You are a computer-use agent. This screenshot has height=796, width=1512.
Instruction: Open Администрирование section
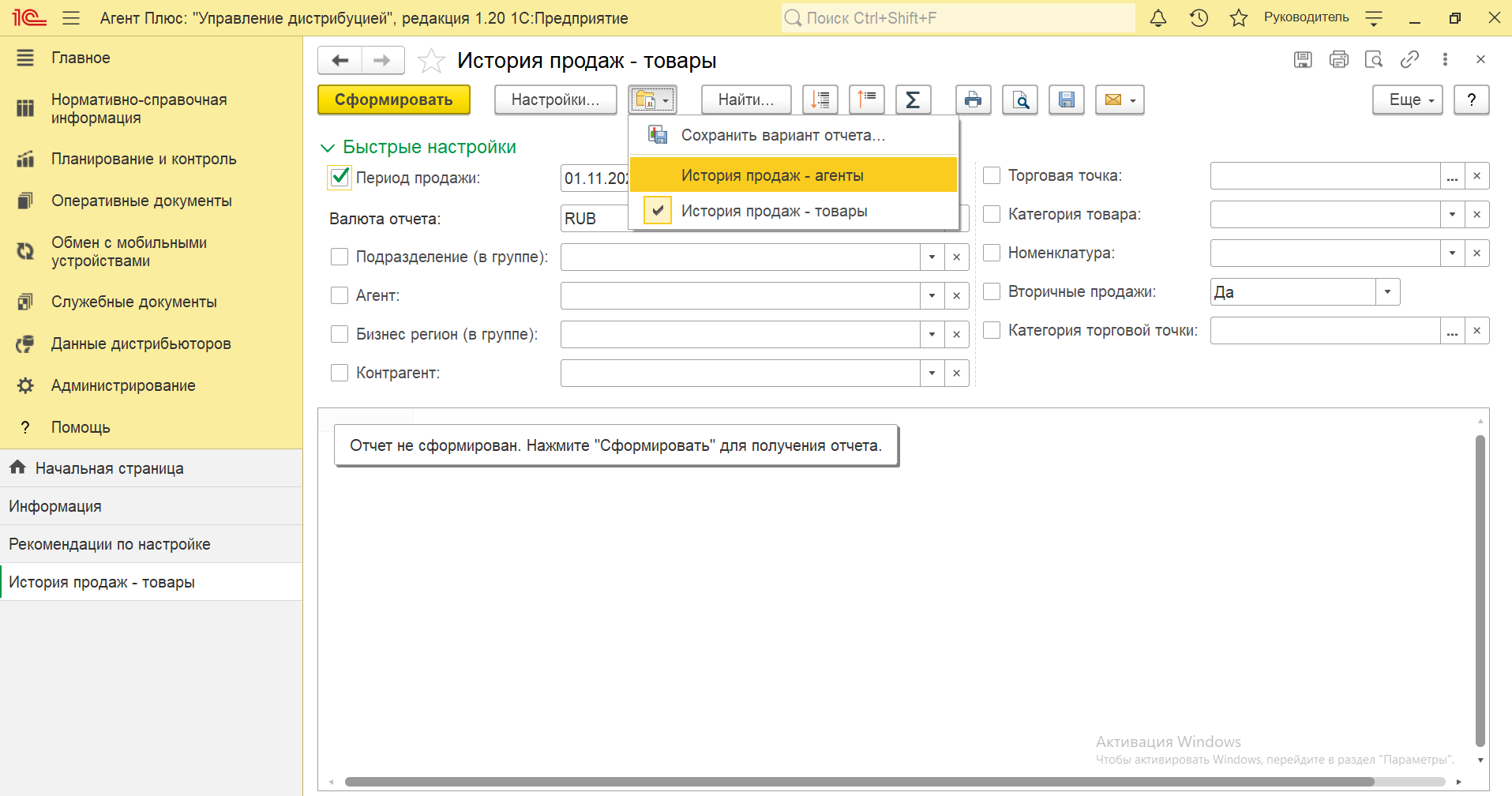(x=123, y=385)
